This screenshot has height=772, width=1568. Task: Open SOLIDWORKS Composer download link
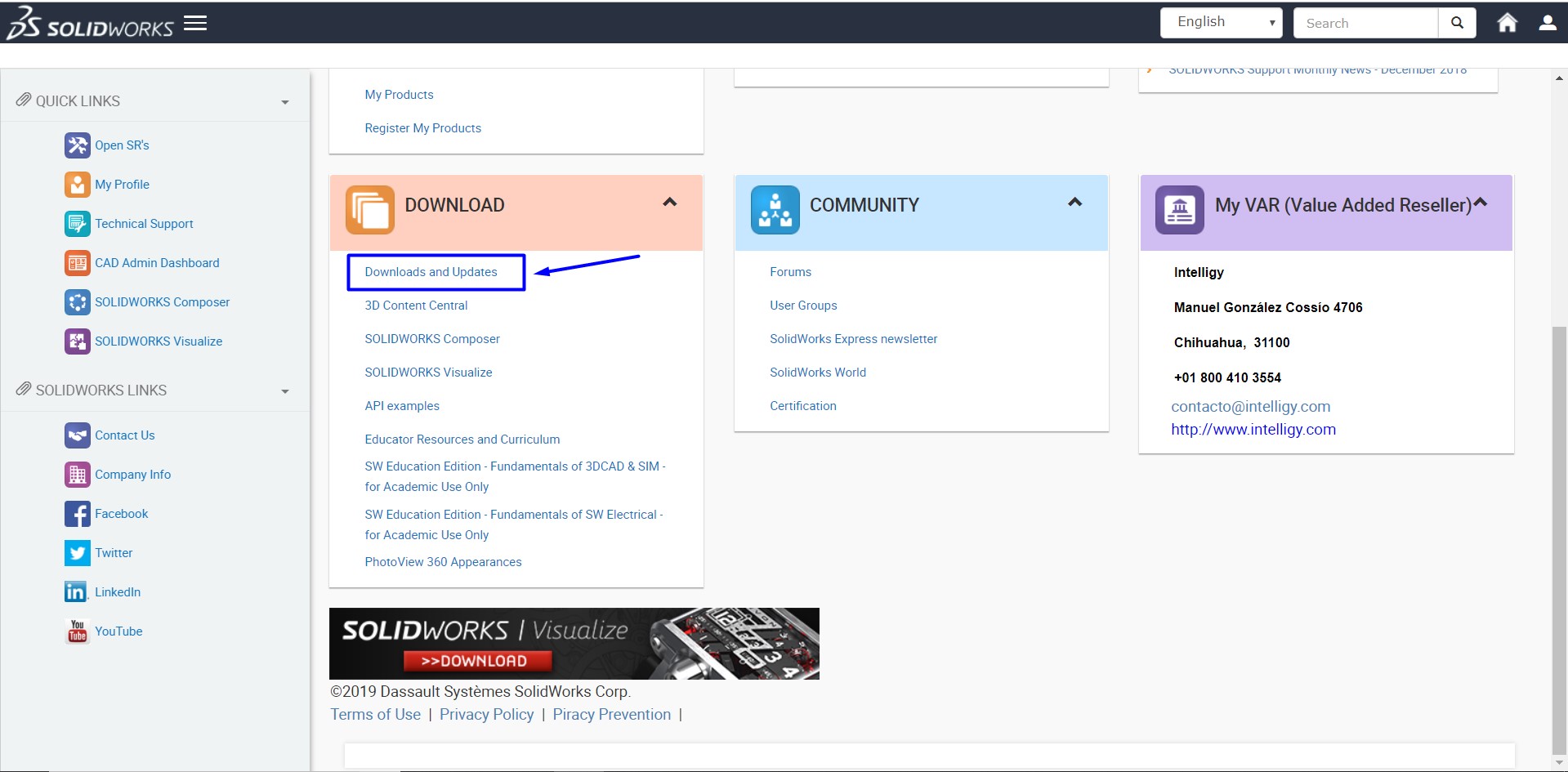click(432, 339)
